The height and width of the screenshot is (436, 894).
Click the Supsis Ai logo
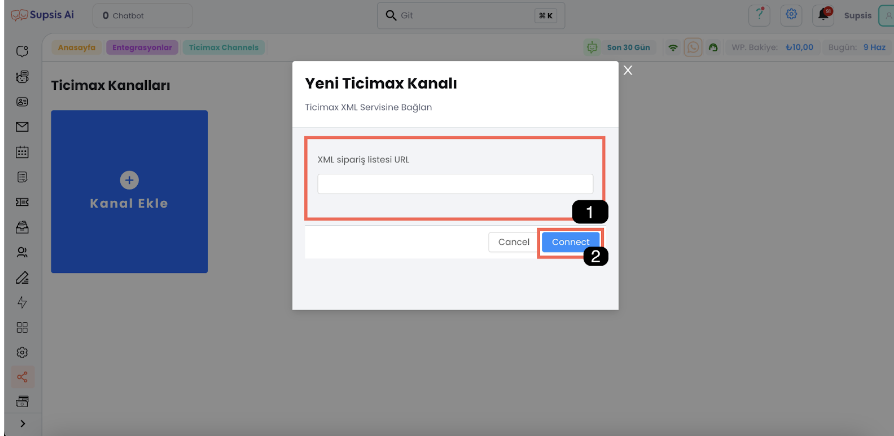pos(42,15)
